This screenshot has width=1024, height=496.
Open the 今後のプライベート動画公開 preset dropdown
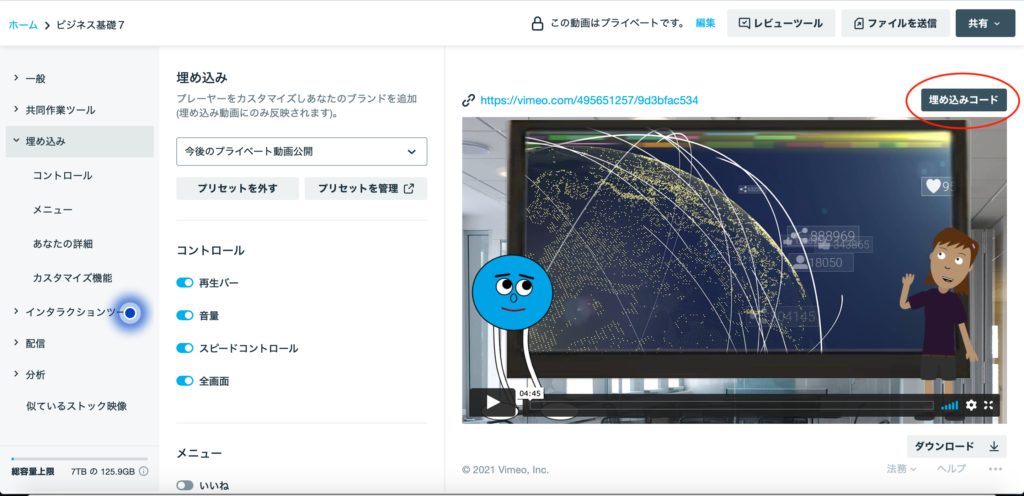tap(301, 151)
